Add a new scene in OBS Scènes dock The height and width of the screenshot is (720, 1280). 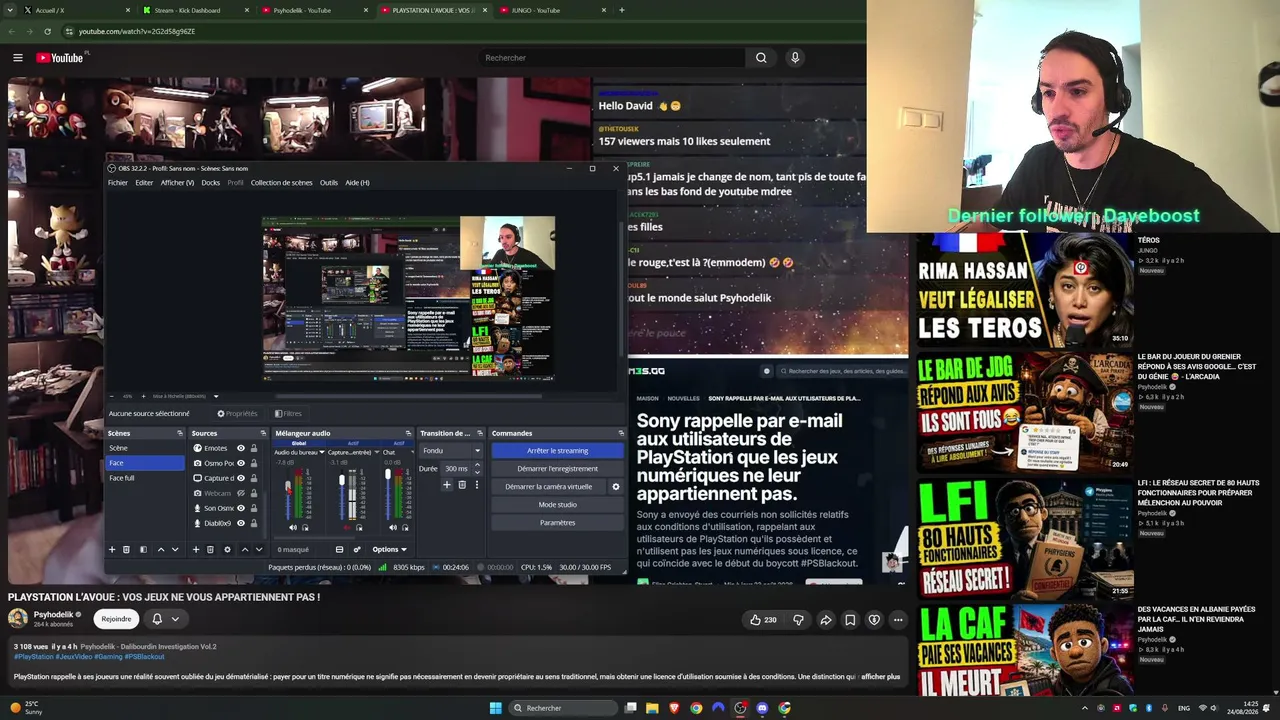pos(112,549)
